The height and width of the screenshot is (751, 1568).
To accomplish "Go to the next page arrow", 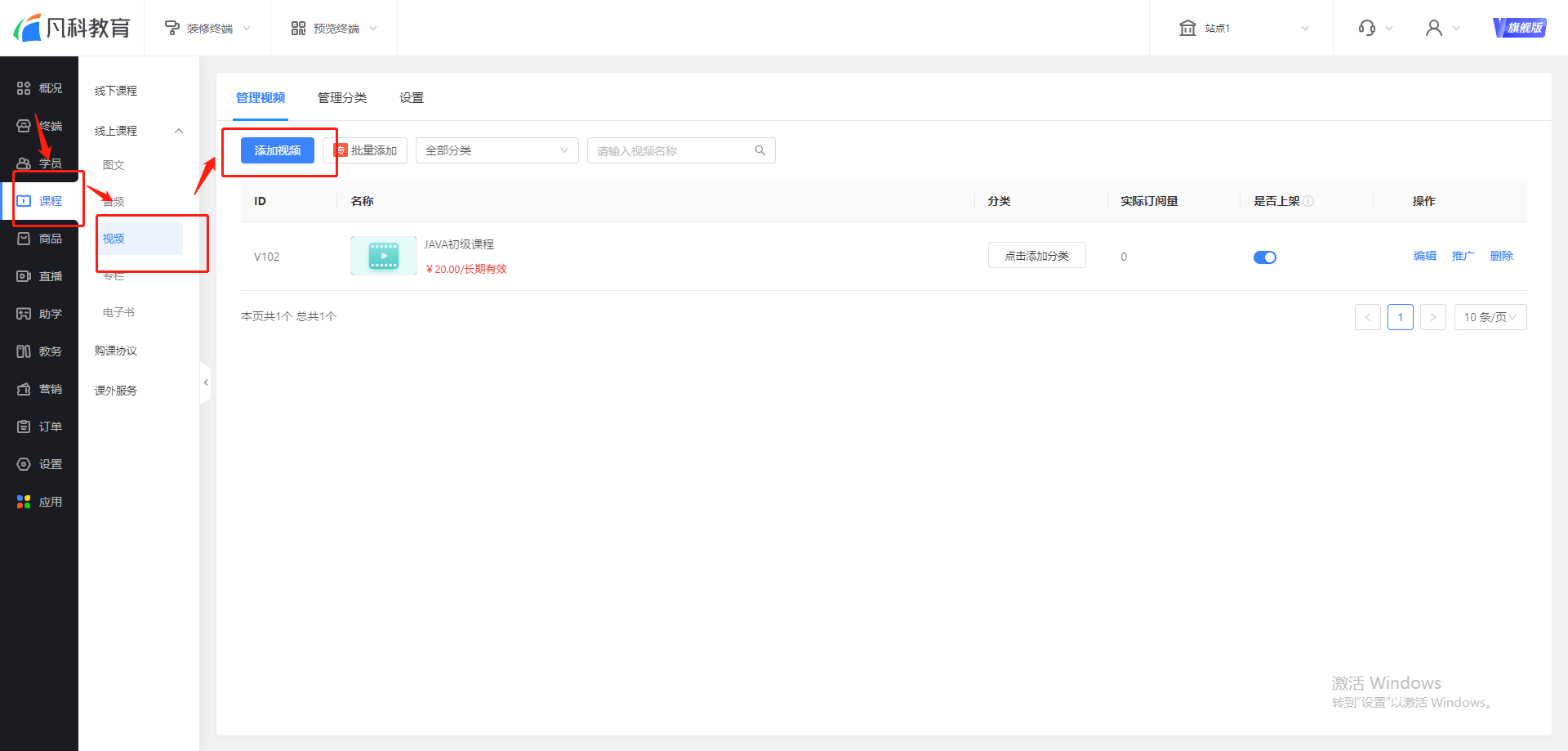I will point(1433,317).
